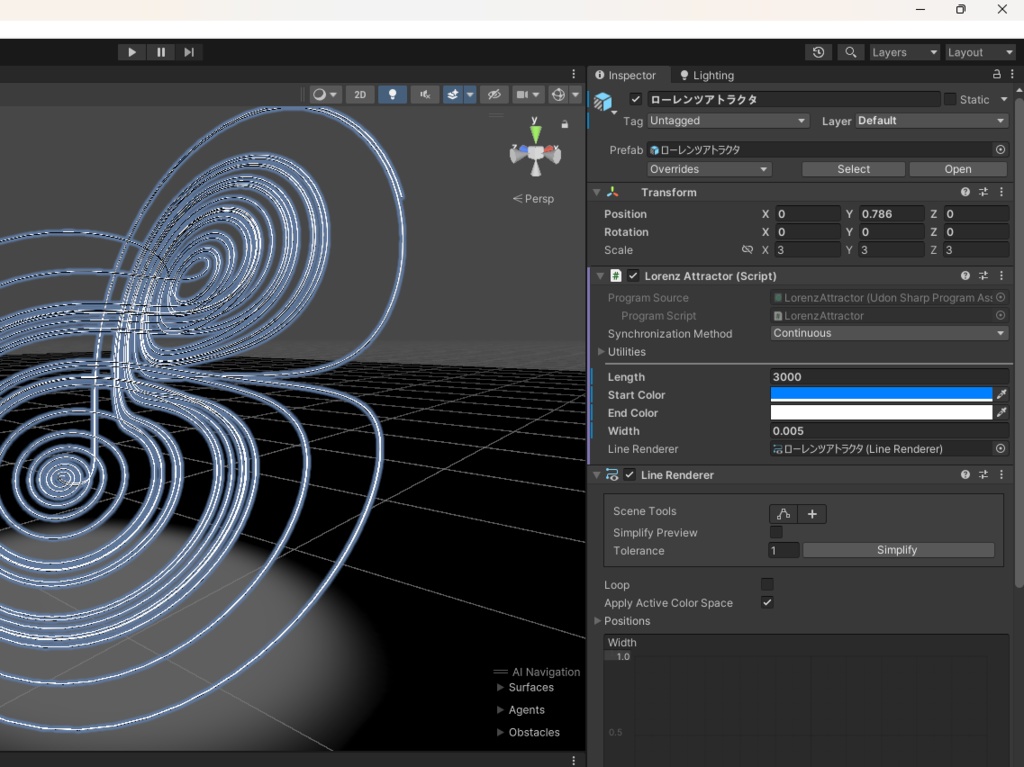
Task: Click the search magnifier icon
Action: (851, 52)
